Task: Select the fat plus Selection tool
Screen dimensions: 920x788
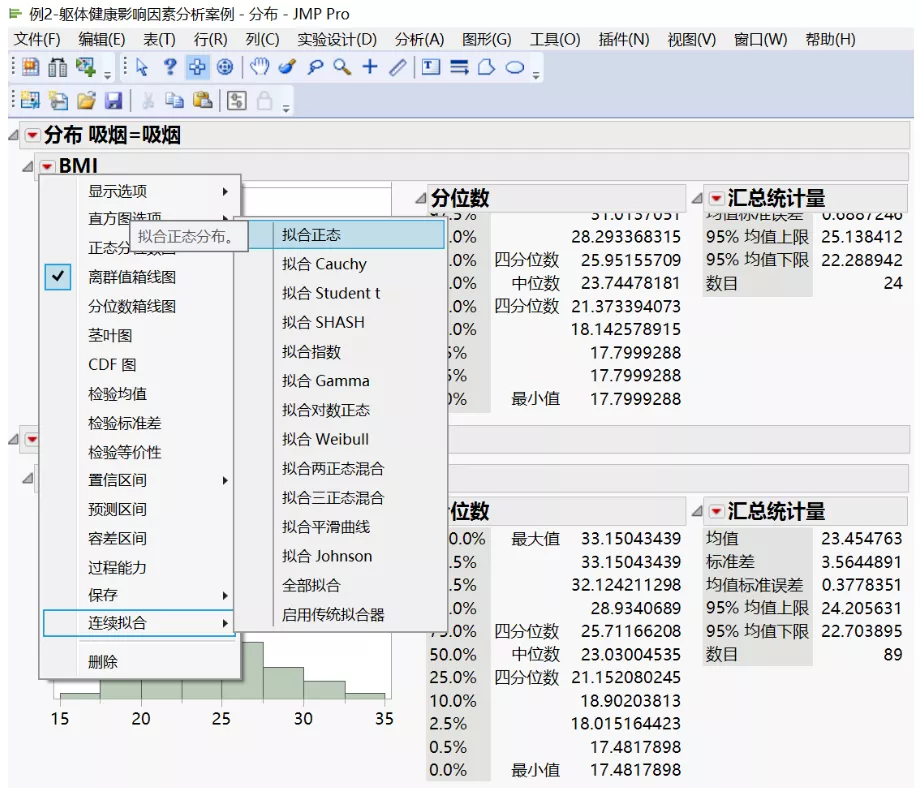Action: click(197, 67)
